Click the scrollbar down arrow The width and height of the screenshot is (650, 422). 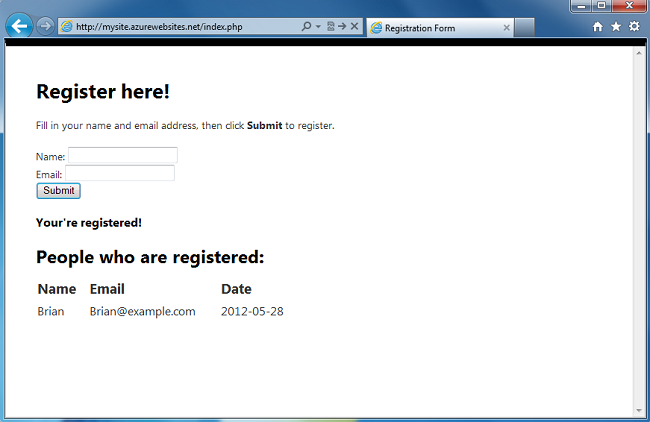639,411
